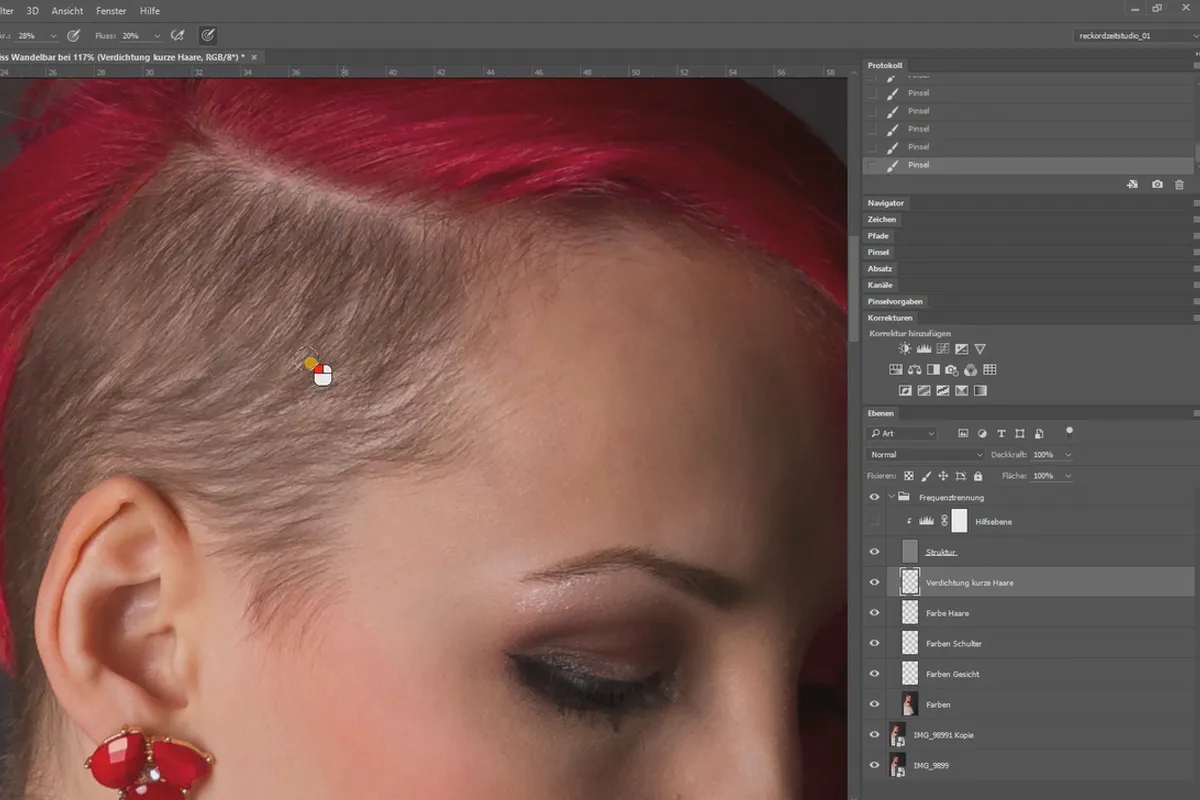Expand the Kanäle panel tab

pyautogui.click(x=880, y=285)
